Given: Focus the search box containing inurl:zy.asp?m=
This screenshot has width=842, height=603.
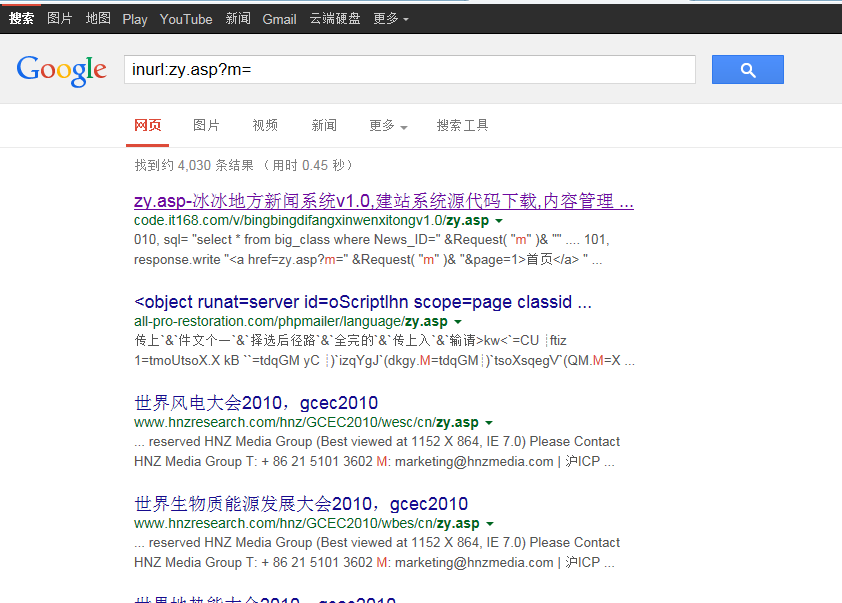Looking at the screenshot, I should click(410, 69).
